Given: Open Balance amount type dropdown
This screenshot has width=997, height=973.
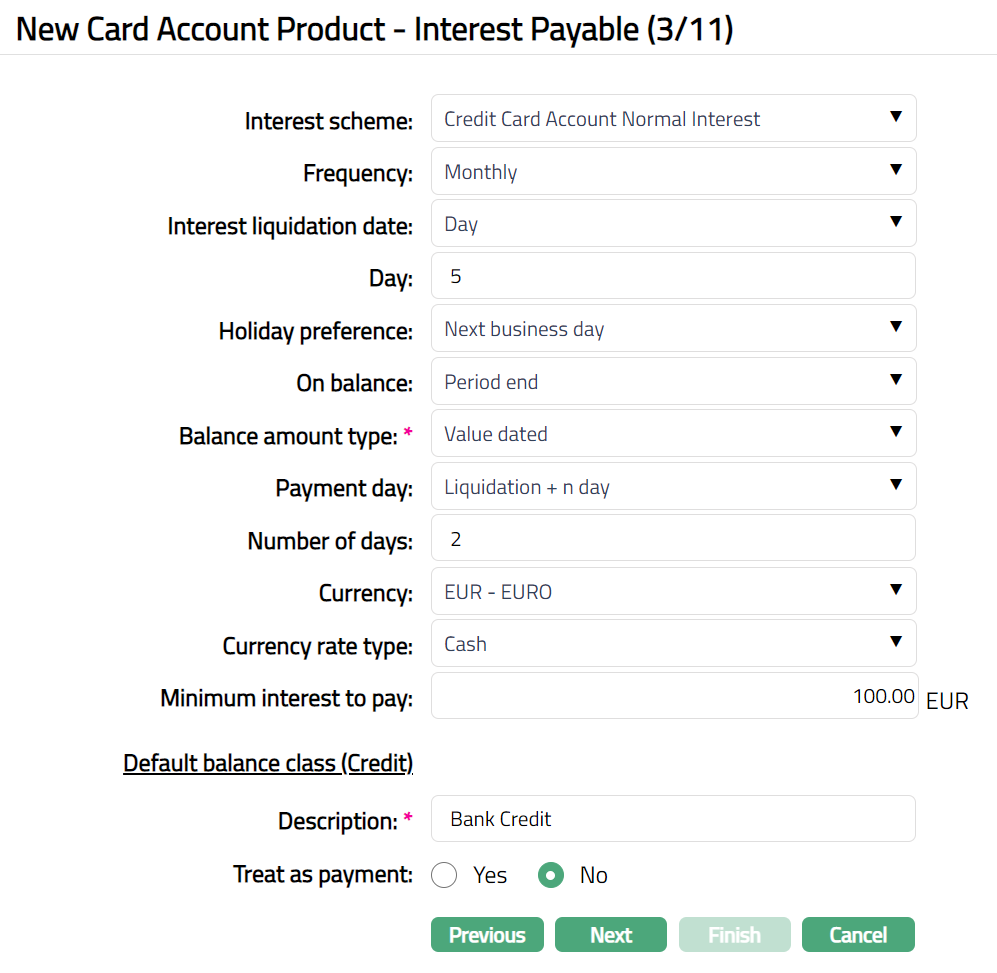Looking at the screenshot, I should point(673,434).
